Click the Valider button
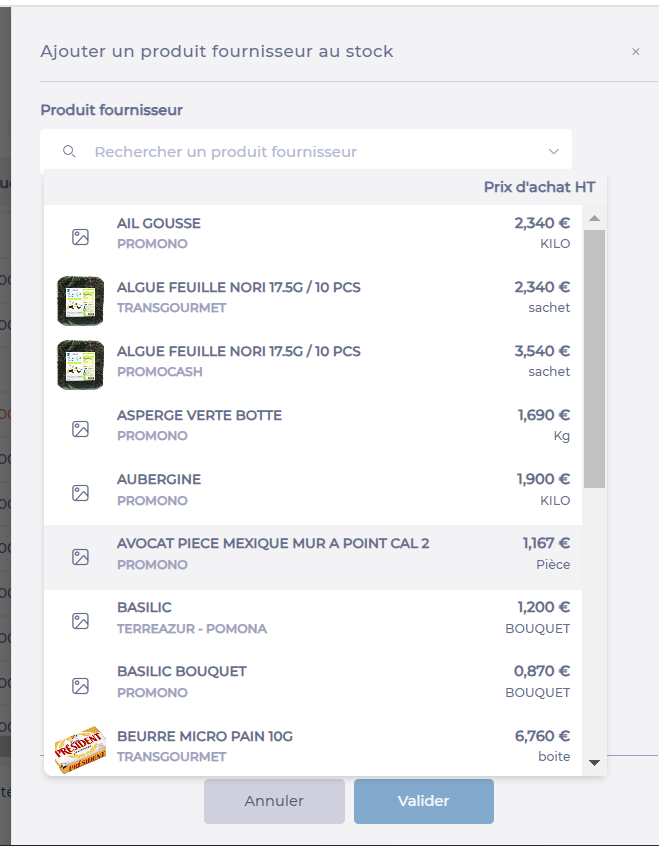Viewport: 659px width, 846px height. (x=424, y=801)
